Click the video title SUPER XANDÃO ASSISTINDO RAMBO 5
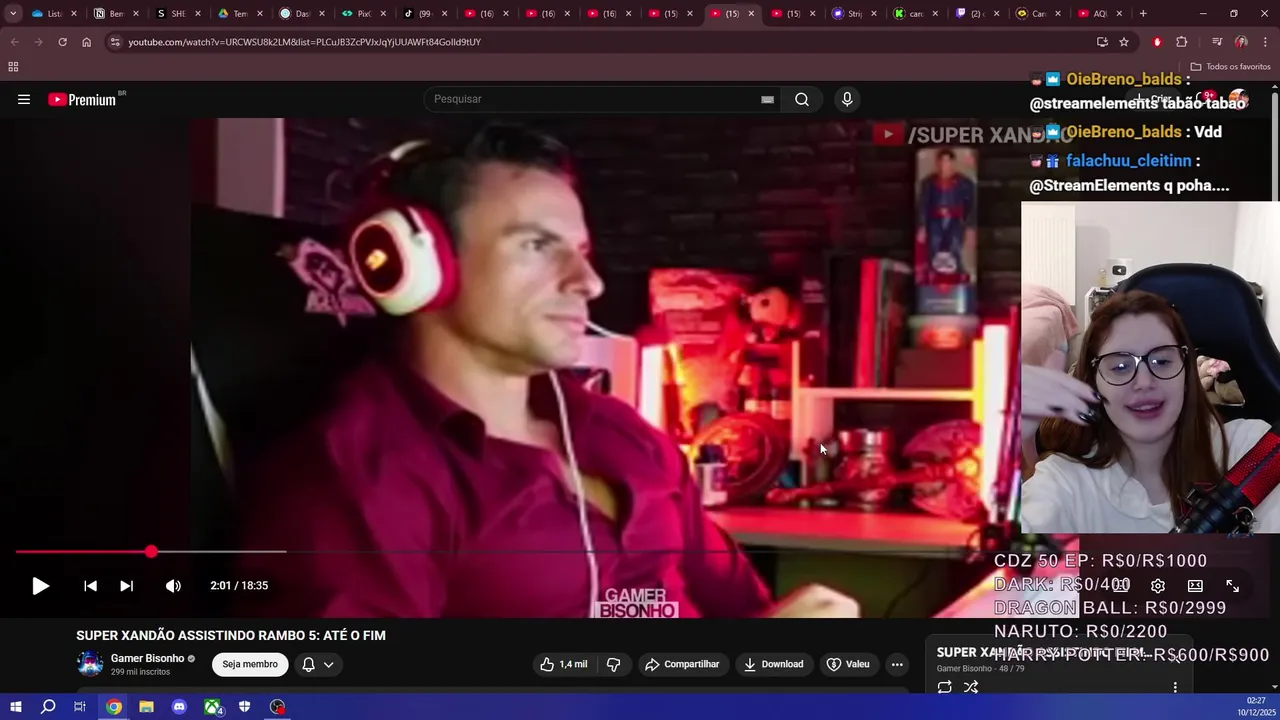Viewport: 1280px width, 720px height. [x=231, y=635]
